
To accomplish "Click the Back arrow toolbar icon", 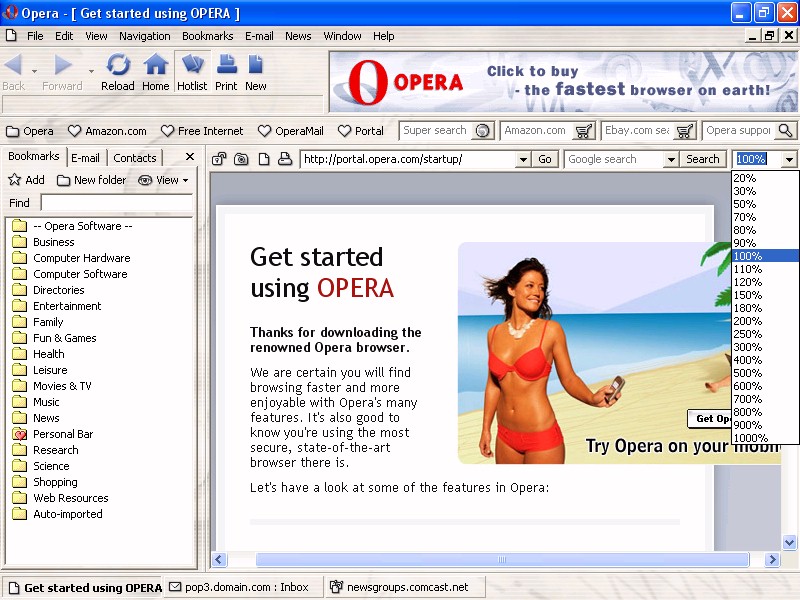I will (13, 65).
